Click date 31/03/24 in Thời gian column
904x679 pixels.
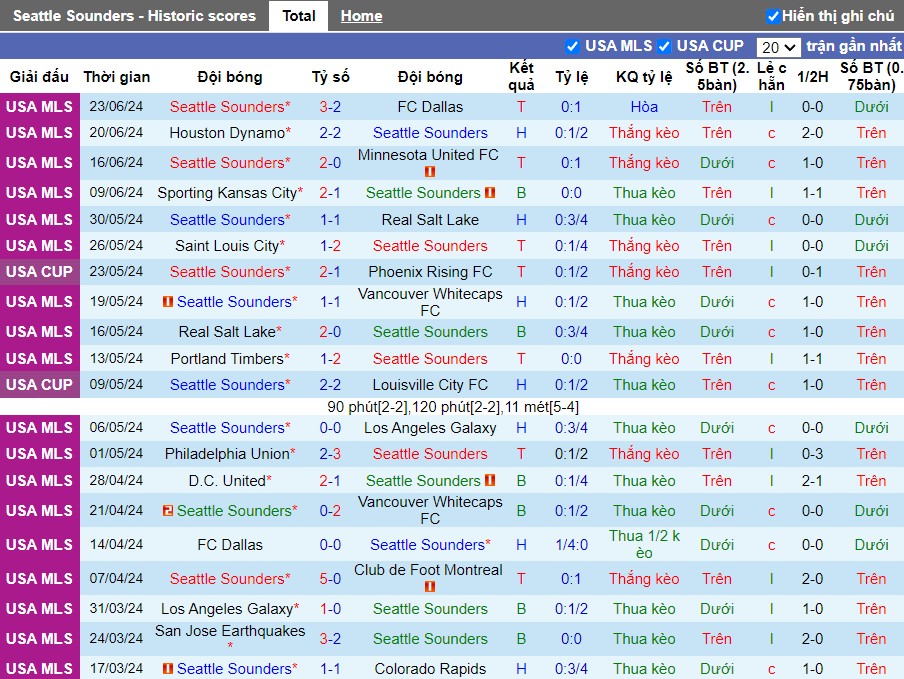116,609
